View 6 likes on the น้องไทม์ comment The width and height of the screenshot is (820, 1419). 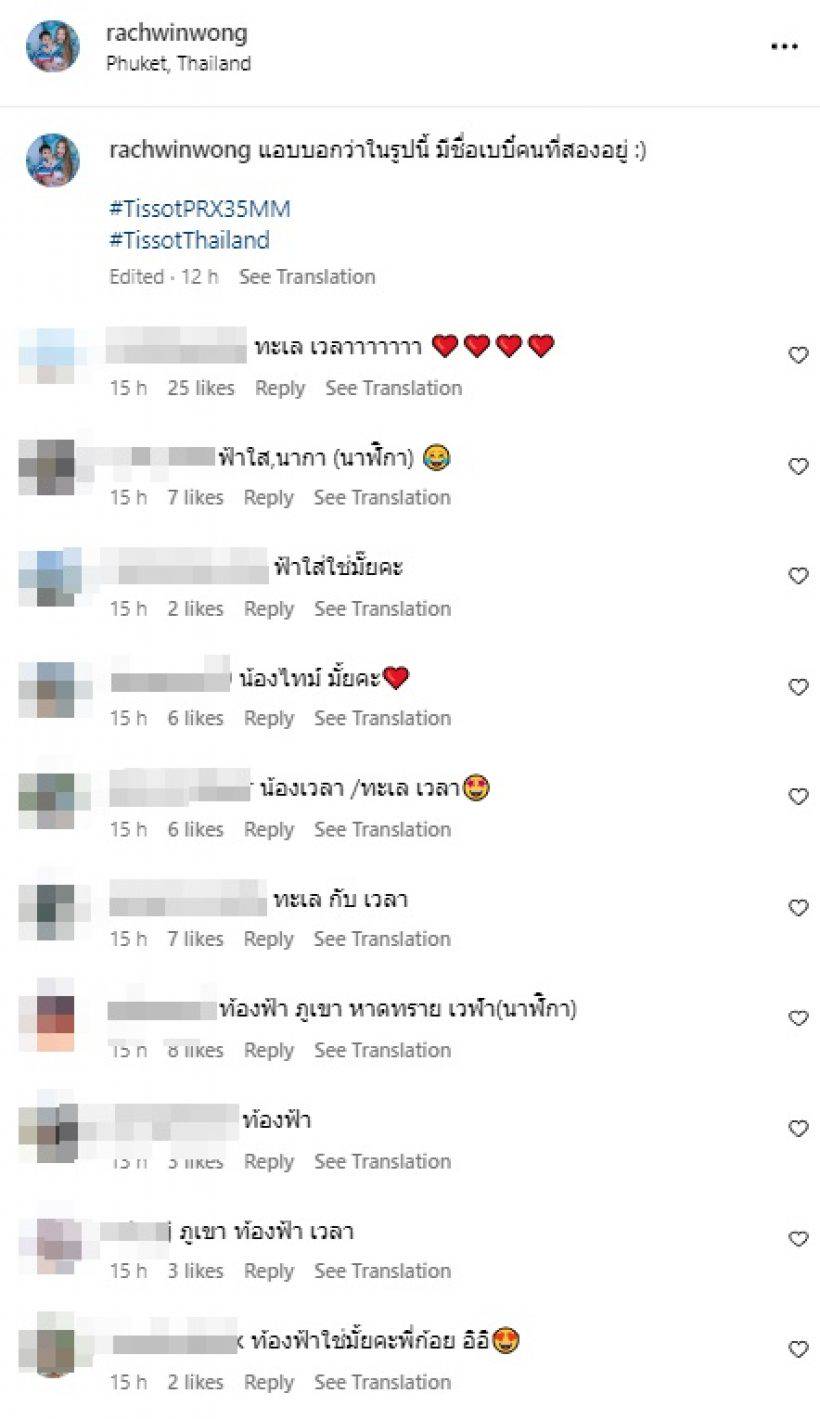[x=195, y=719]
